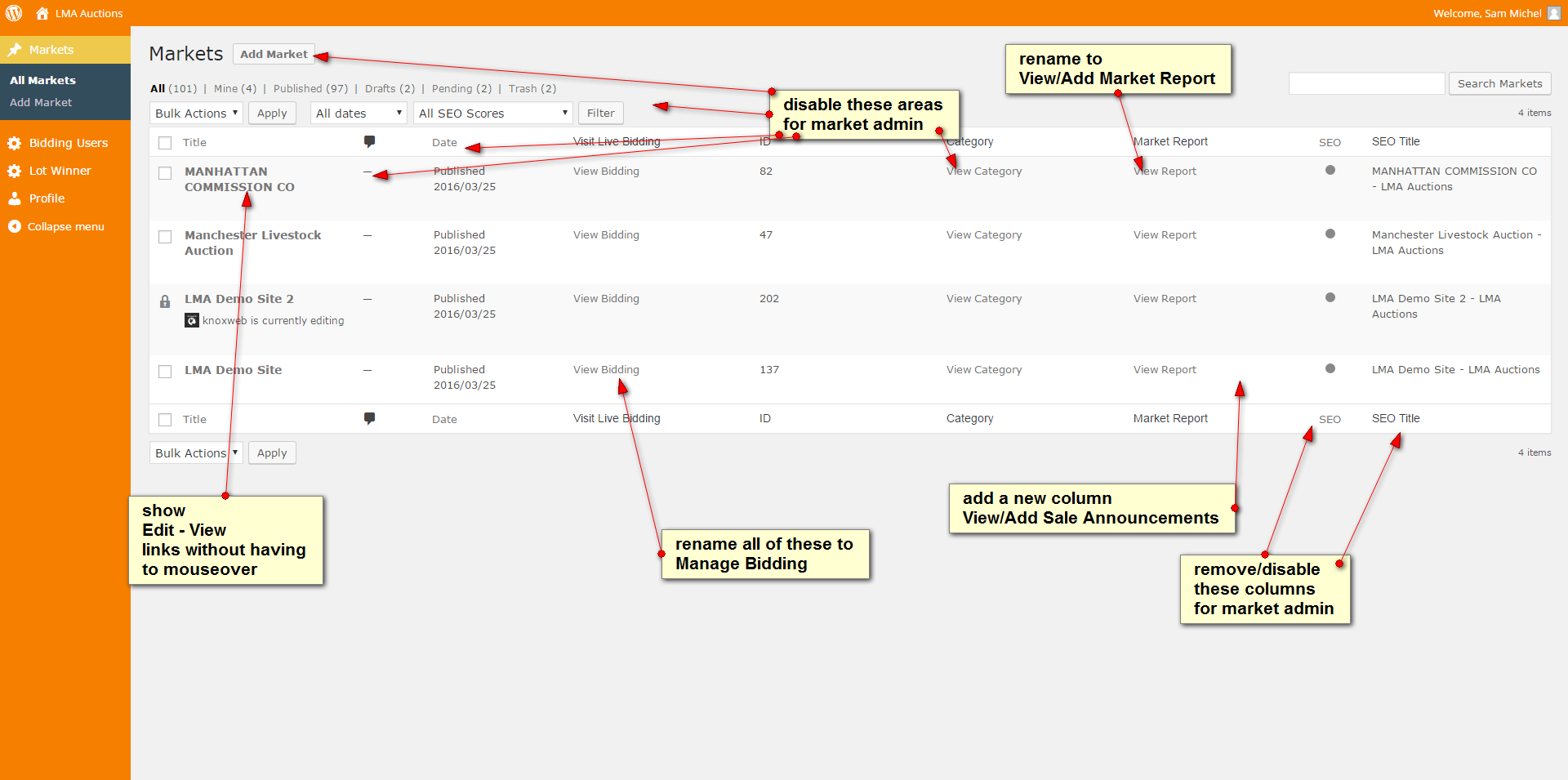This screenshot has width=1568, height=780.
Task: Open View Report for LMA Demo Site
Action: click(1165, 369)
